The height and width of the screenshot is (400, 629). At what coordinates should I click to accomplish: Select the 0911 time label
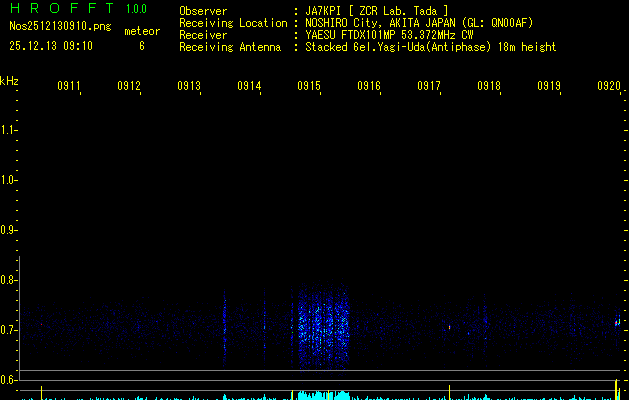click(x=69, y=87)
